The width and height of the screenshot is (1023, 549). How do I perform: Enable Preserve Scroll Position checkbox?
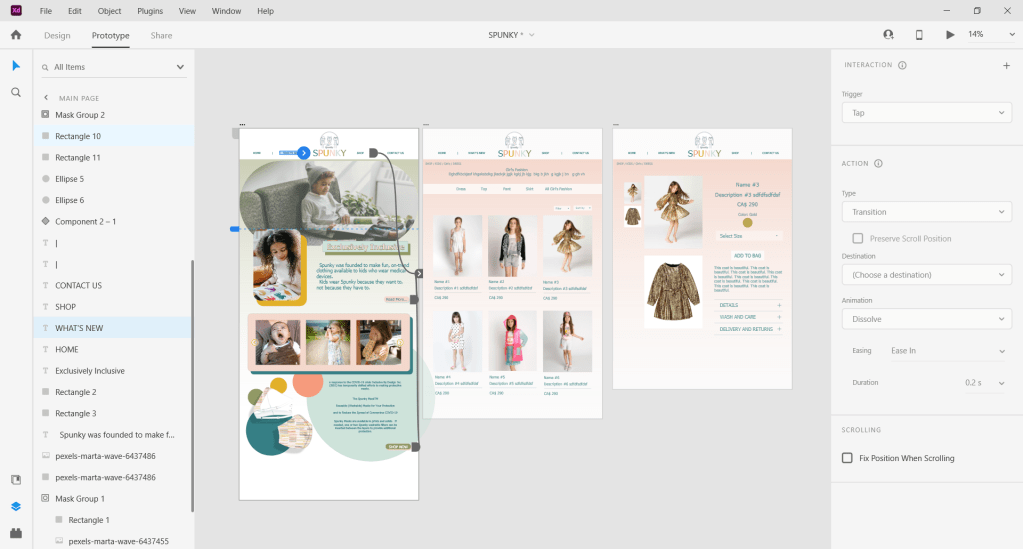(x=857, y=239)
